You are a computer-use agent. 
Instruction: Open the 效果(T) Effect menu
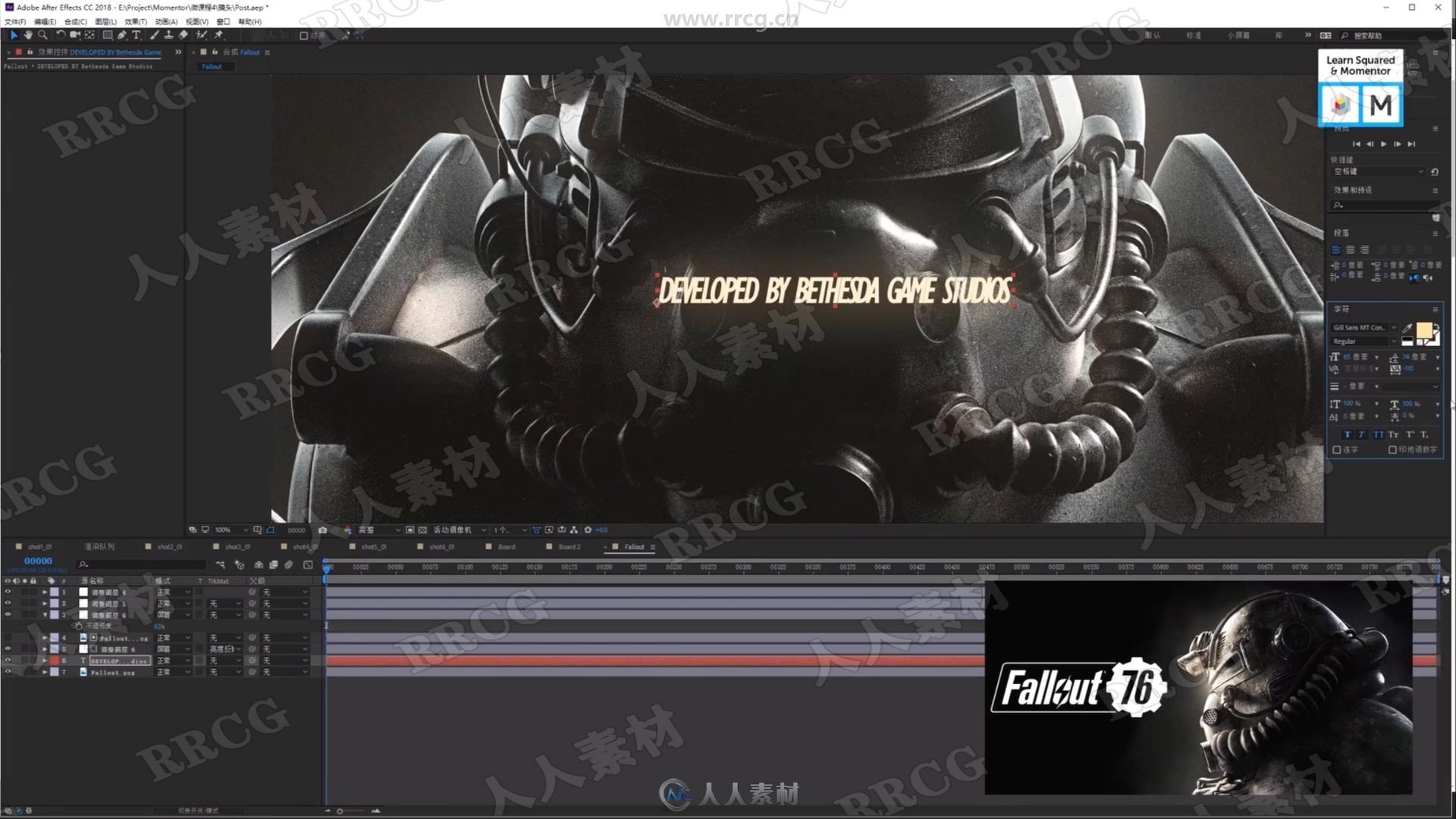(136, 22)
